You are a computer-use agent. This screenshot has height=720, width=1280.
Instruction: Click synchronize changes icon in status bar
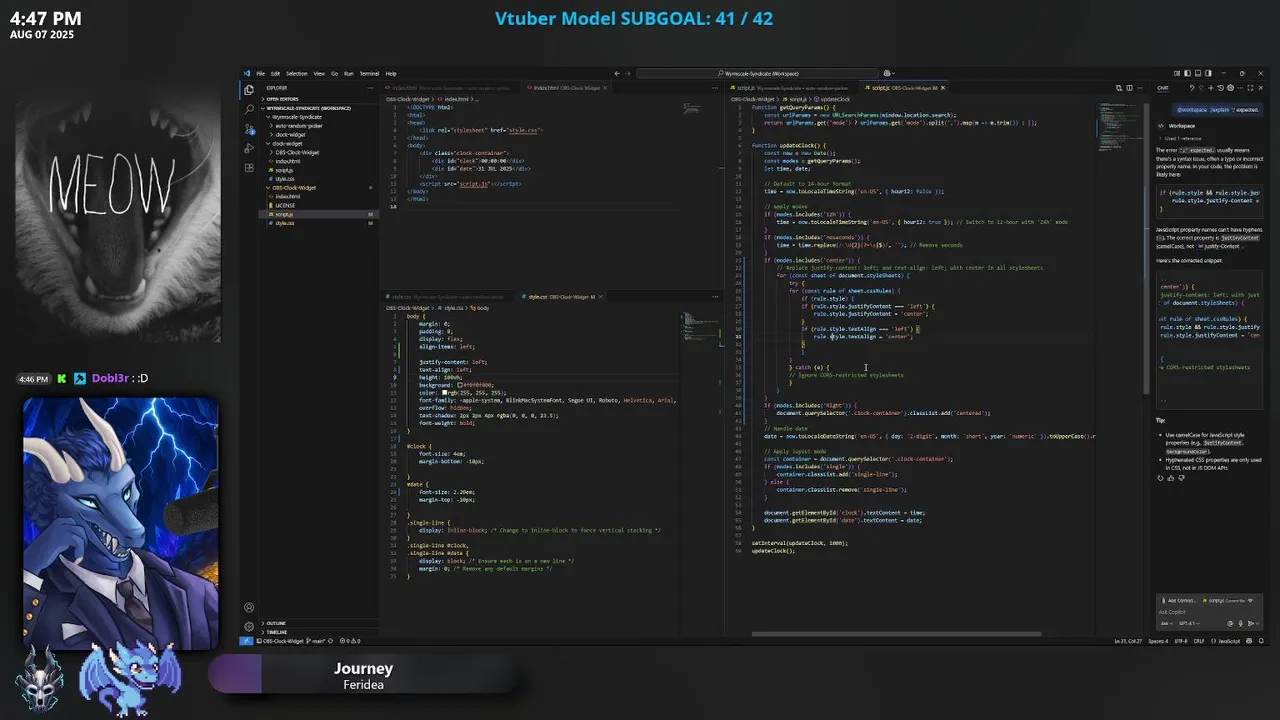331,641
